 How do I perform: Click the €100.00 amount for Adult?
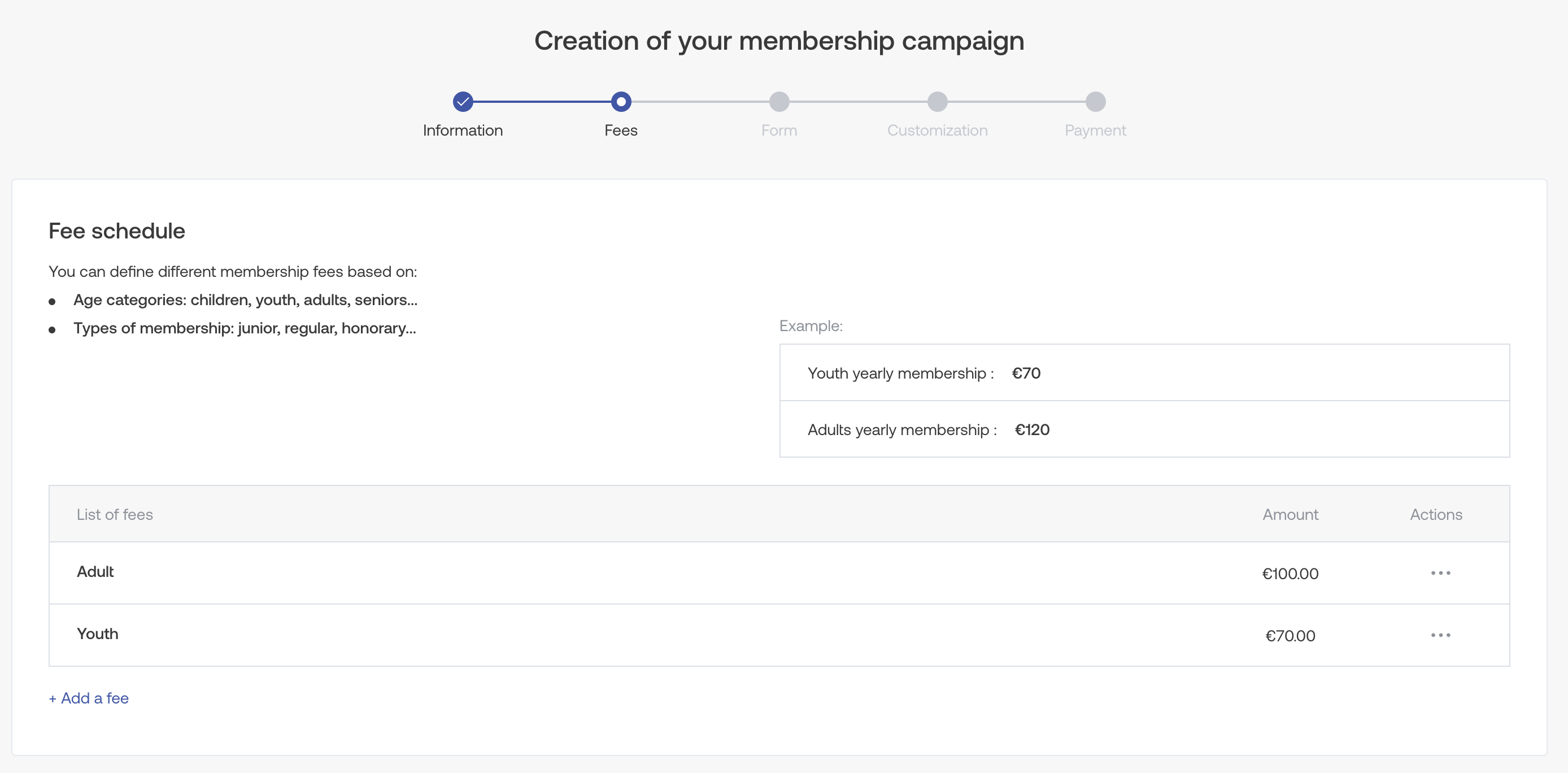click(1290, 574)
